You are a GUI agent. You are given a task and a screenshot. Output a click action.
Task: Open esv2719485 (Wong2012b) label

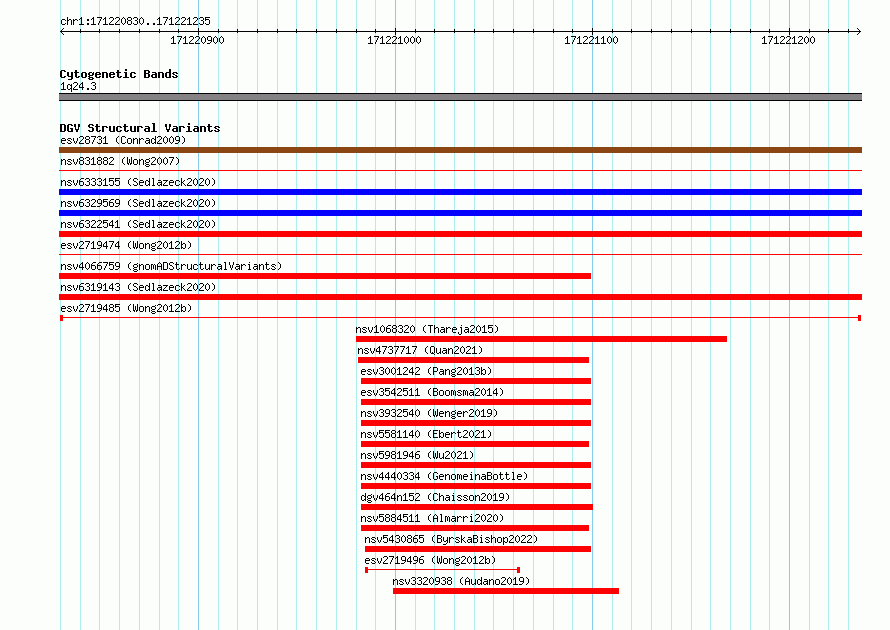(x=126, y=308)
